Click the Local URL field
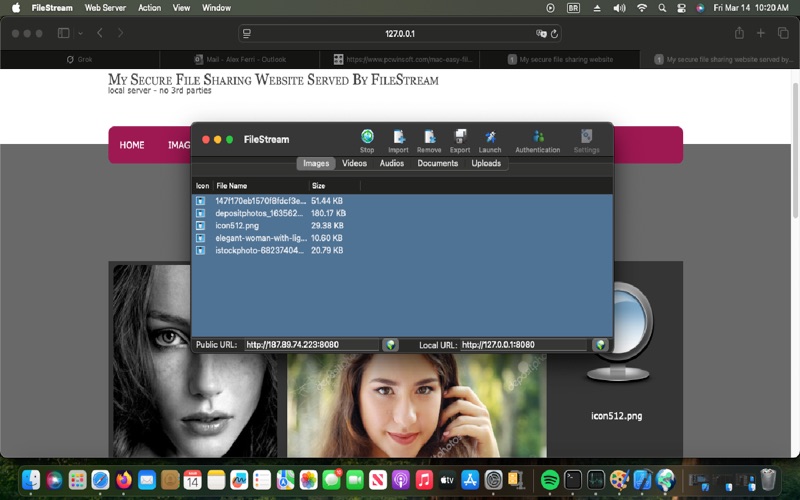Viewport: 800px width, 500px height. point(523,345)
